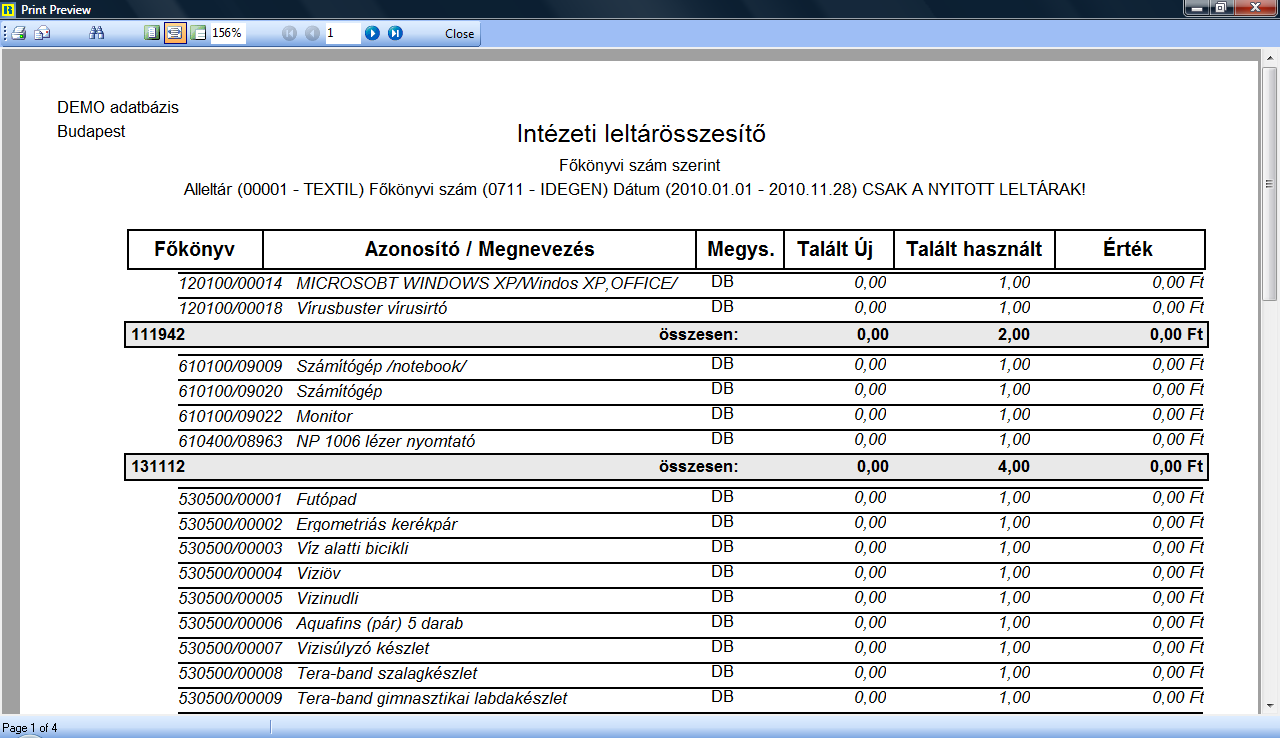Click the 'Viziöv' item row
This screenshot has width=1280, height=738.
coord(692,574)
